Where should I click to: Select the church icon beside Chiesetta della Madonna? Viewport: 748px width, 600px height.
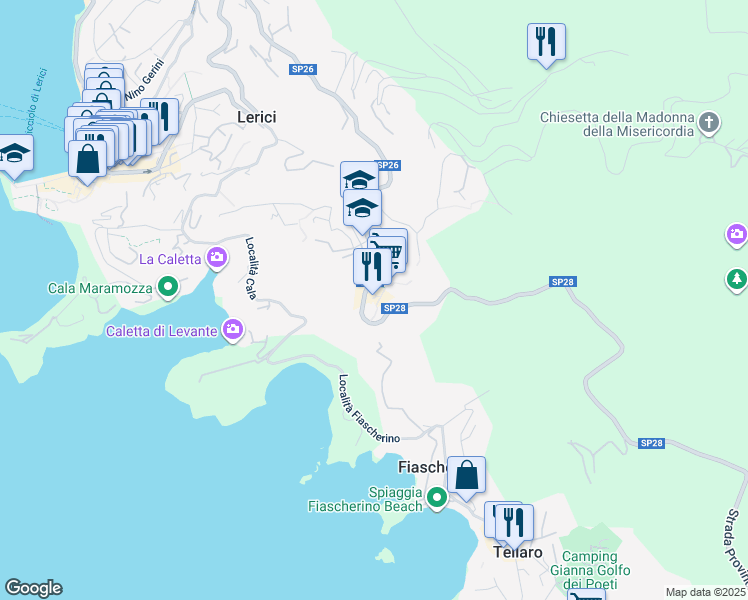click(709, 123)
